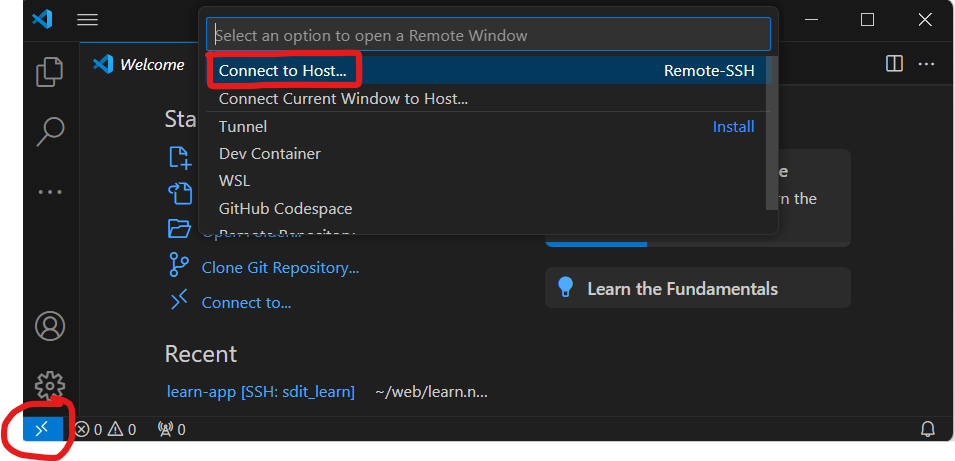955x461 pixels.
Task: Open editor More Actions ellipsis
Action: pos(926,63)
